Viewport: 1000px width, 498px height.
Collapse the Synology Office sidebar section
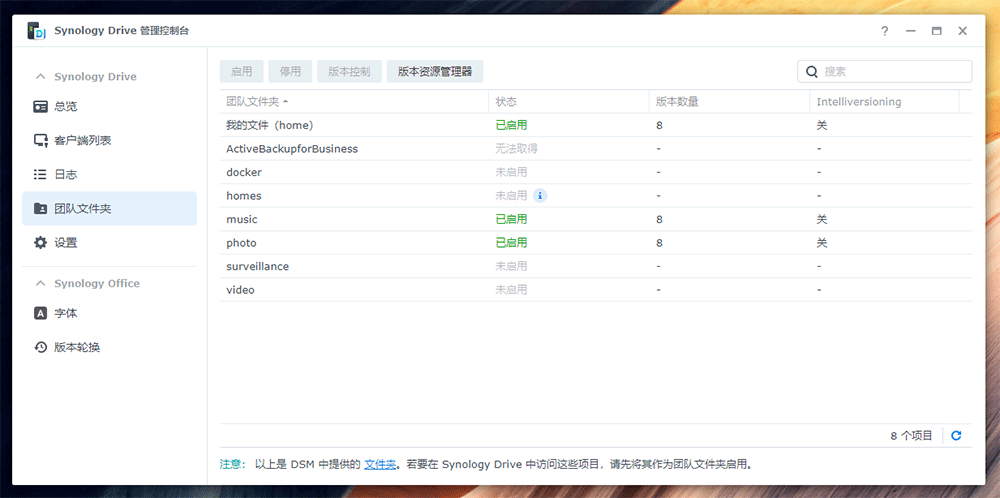[x=41, y=284]
